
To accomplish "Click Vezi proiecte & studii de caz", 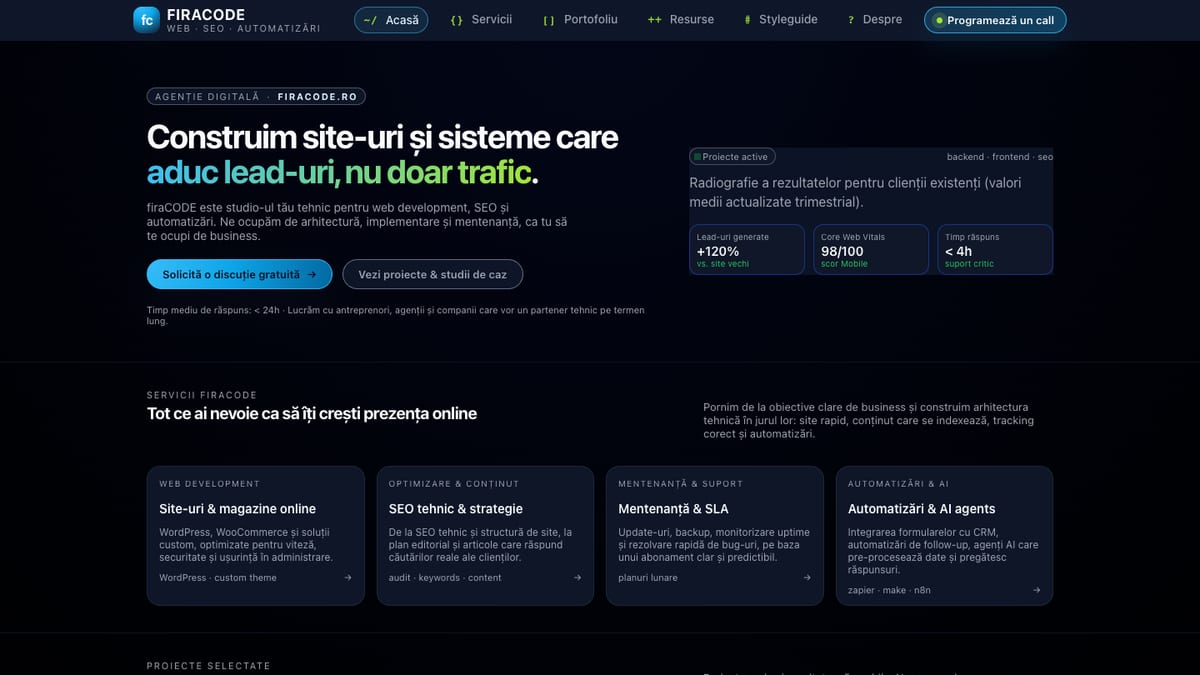I will (x=432, y=274).
